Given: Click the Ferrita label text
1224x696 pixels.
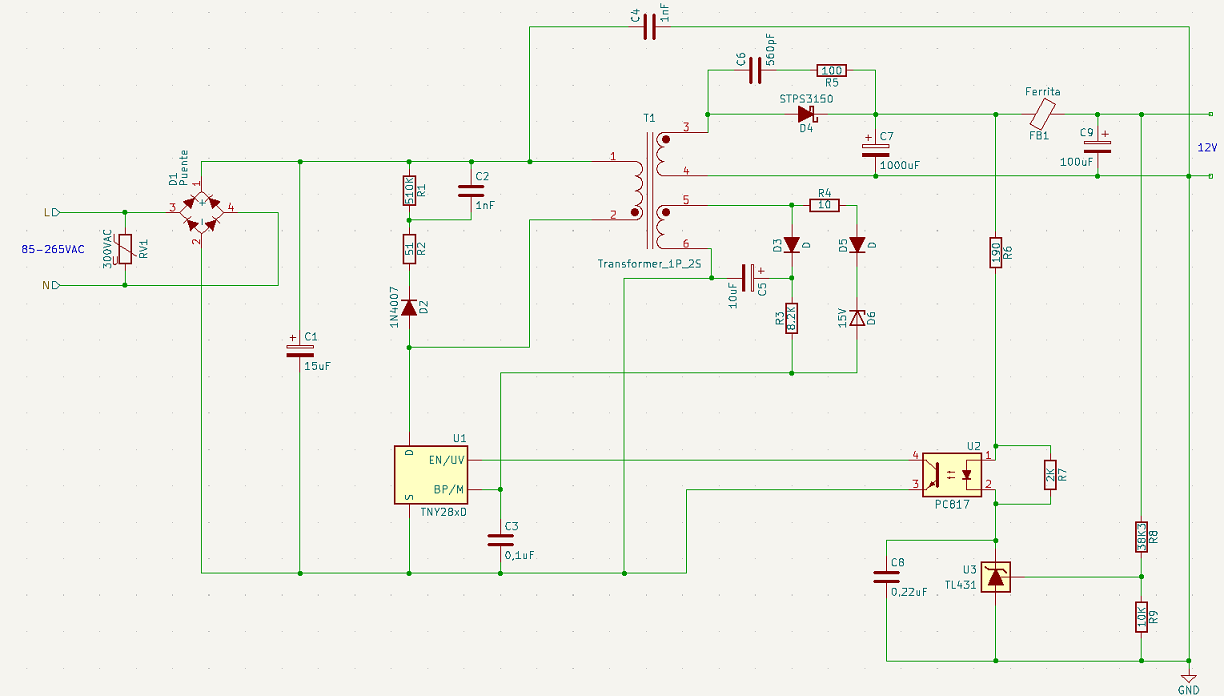Looking at the screenshot, I should tap(1043, 92).
